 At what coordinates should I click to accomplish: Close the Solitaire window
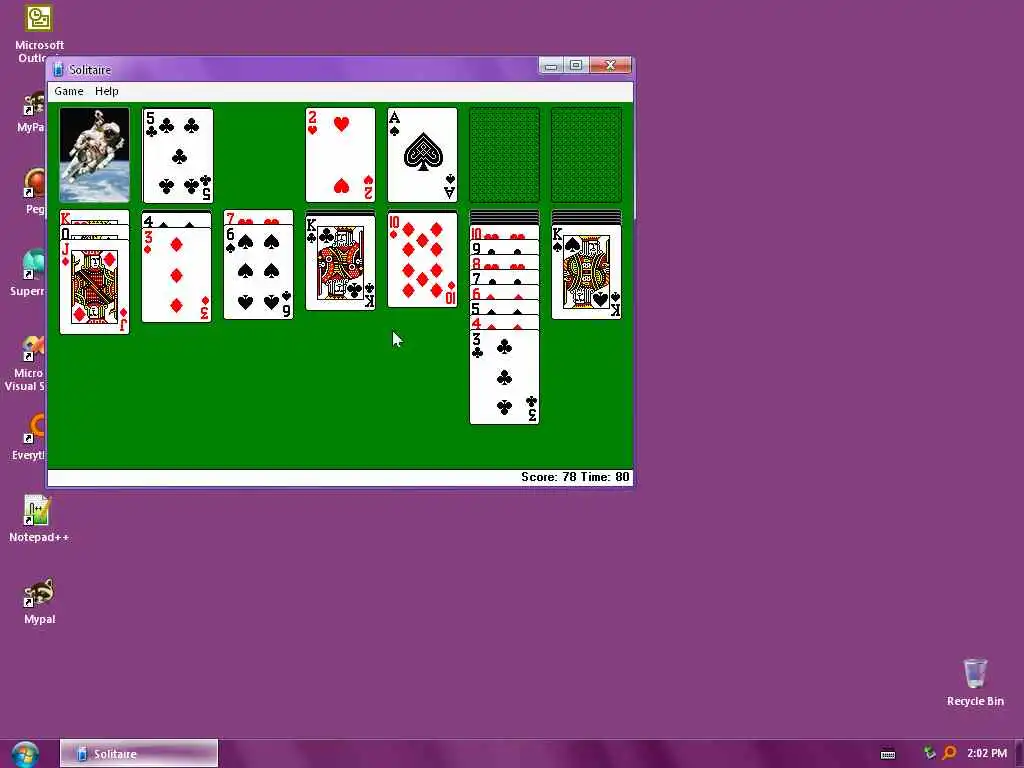(x=611, y=65)
